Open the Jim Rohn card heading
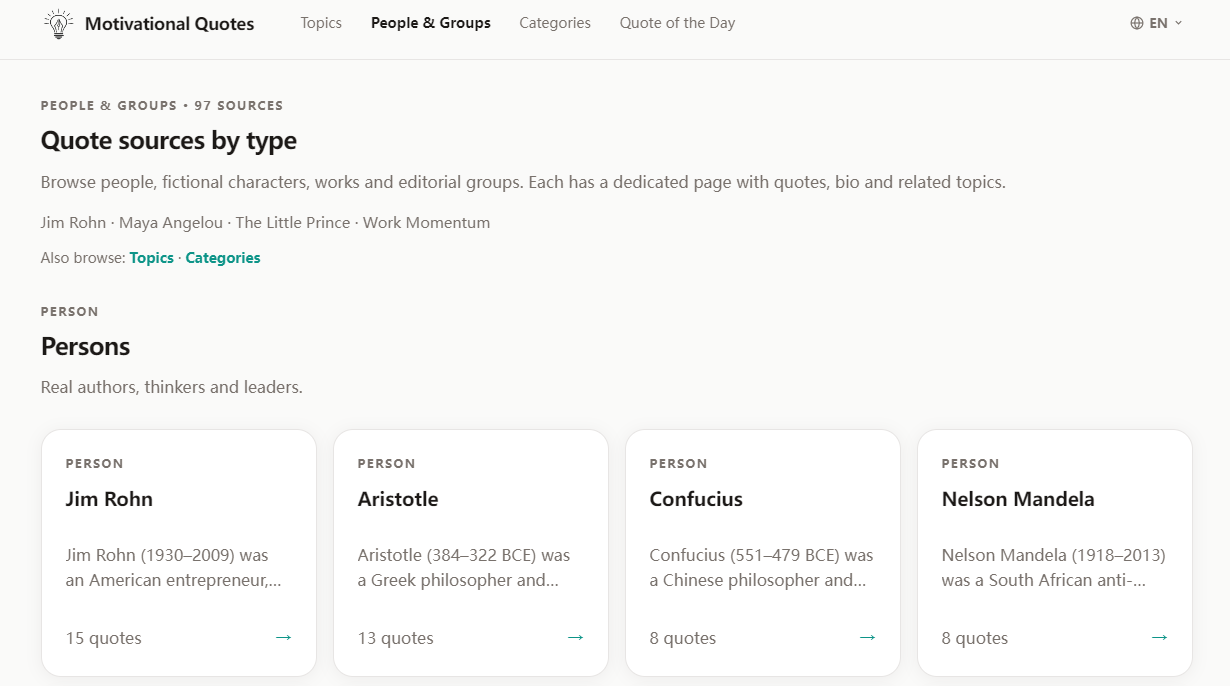Viewport: 1230px width, 686px height. pyautogui.click(x=109, y=499)
